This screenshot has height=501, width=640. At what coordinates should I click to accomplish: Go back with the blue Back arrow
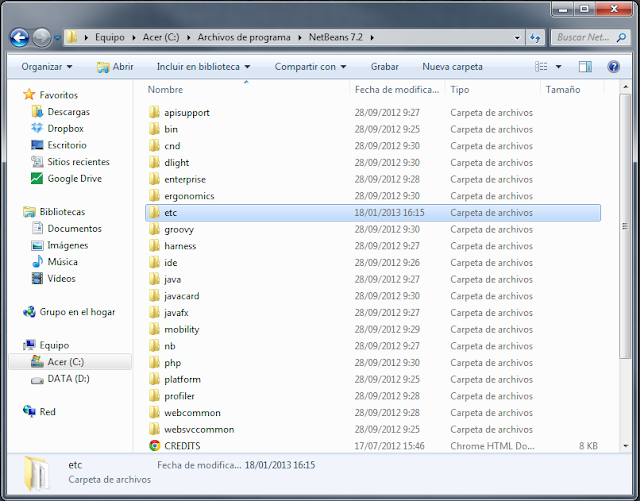(x=19, y=38)
